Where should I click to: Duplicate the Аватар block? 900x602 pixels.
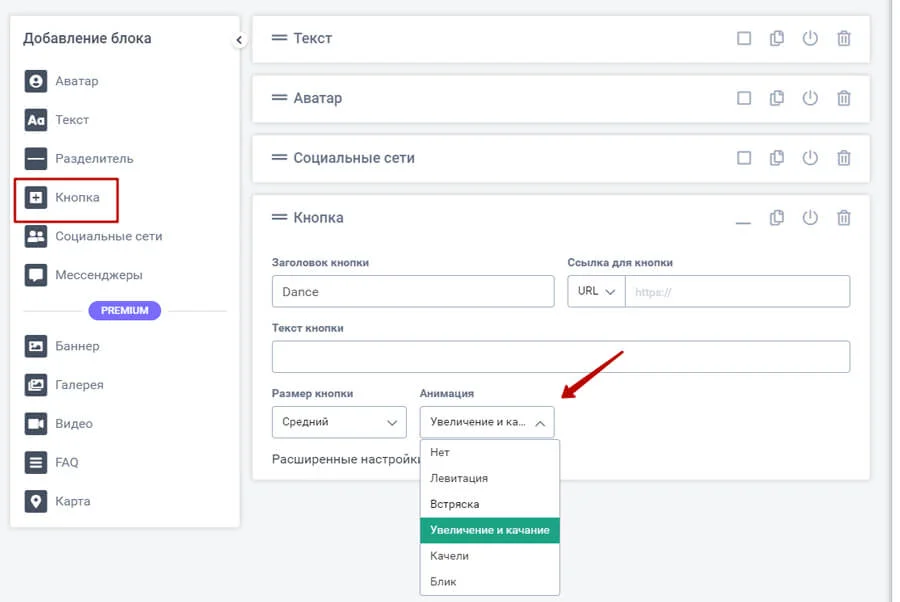pos(777,99)
